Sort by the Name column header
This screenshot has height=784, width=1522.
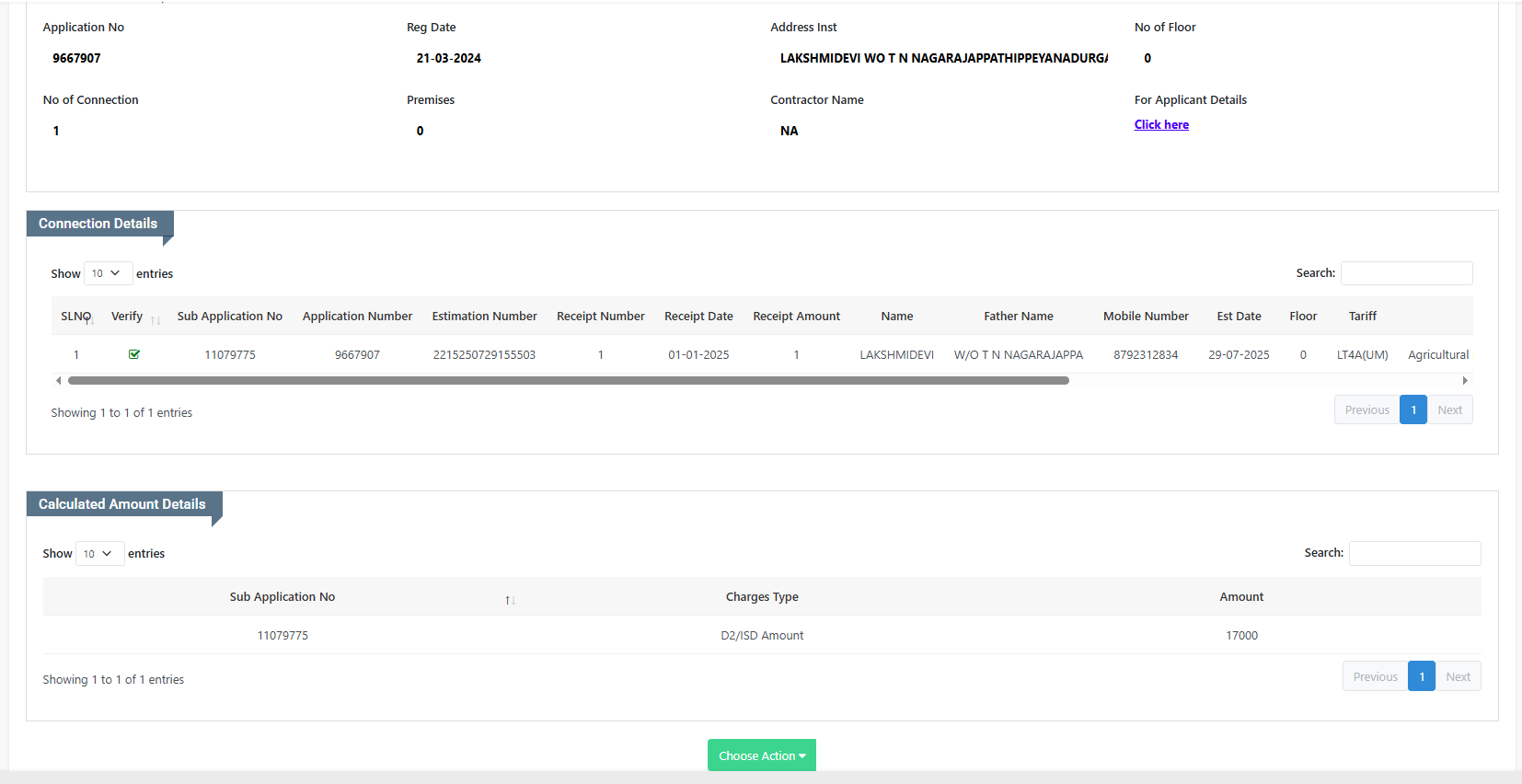(897, 316)
